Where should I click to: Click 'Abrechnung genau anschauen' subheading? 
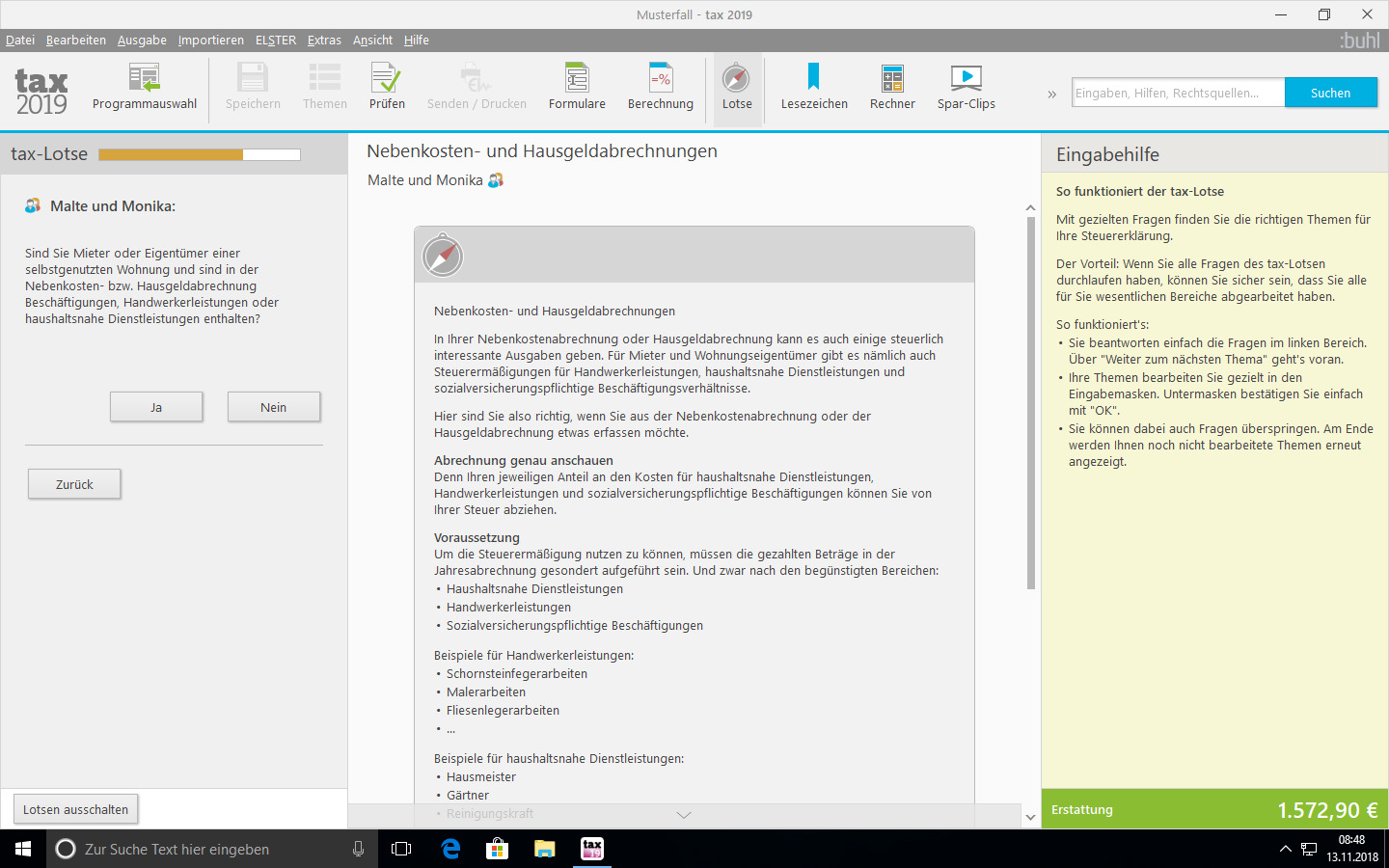(x=524, y=460)
